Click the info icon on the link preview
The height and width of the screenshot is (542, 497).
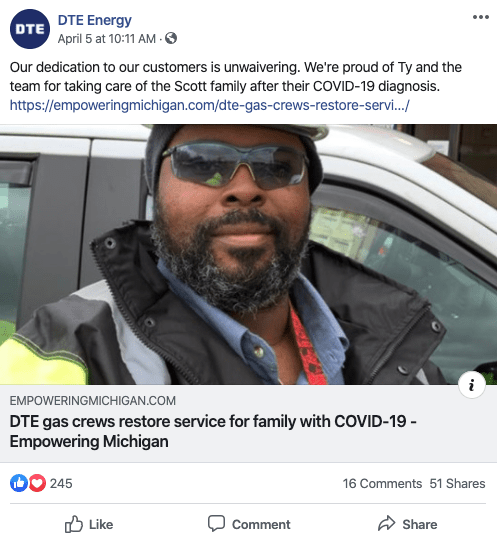point(472,385)
